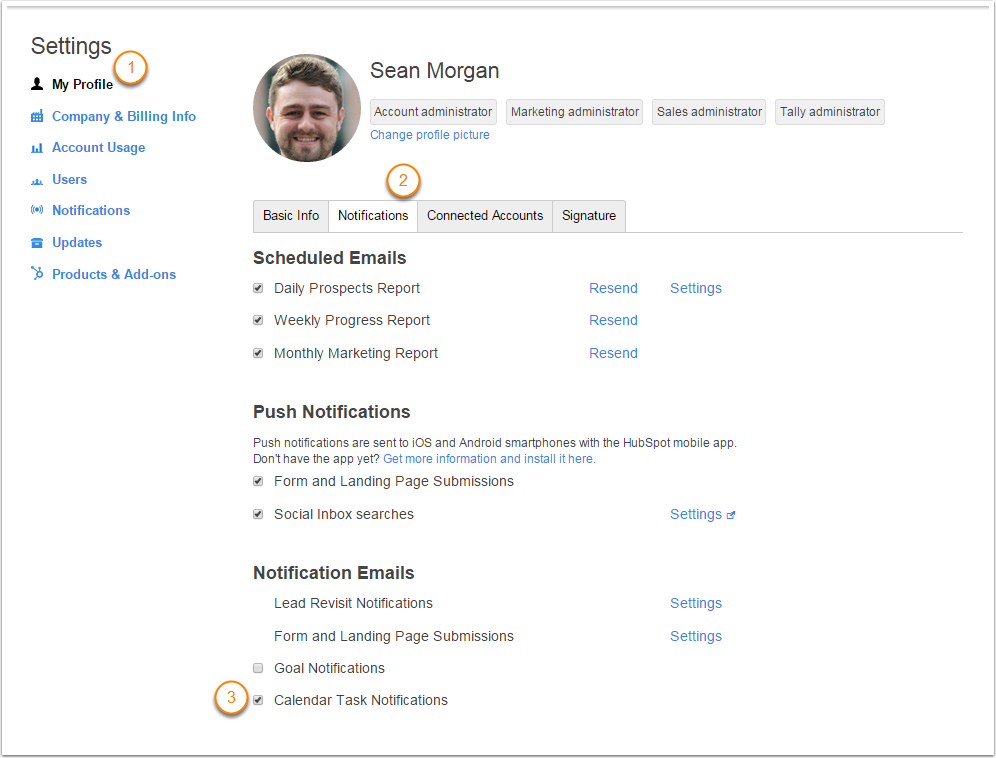
Task: Switch to the Basic Info tab
Action: [291, 216]
